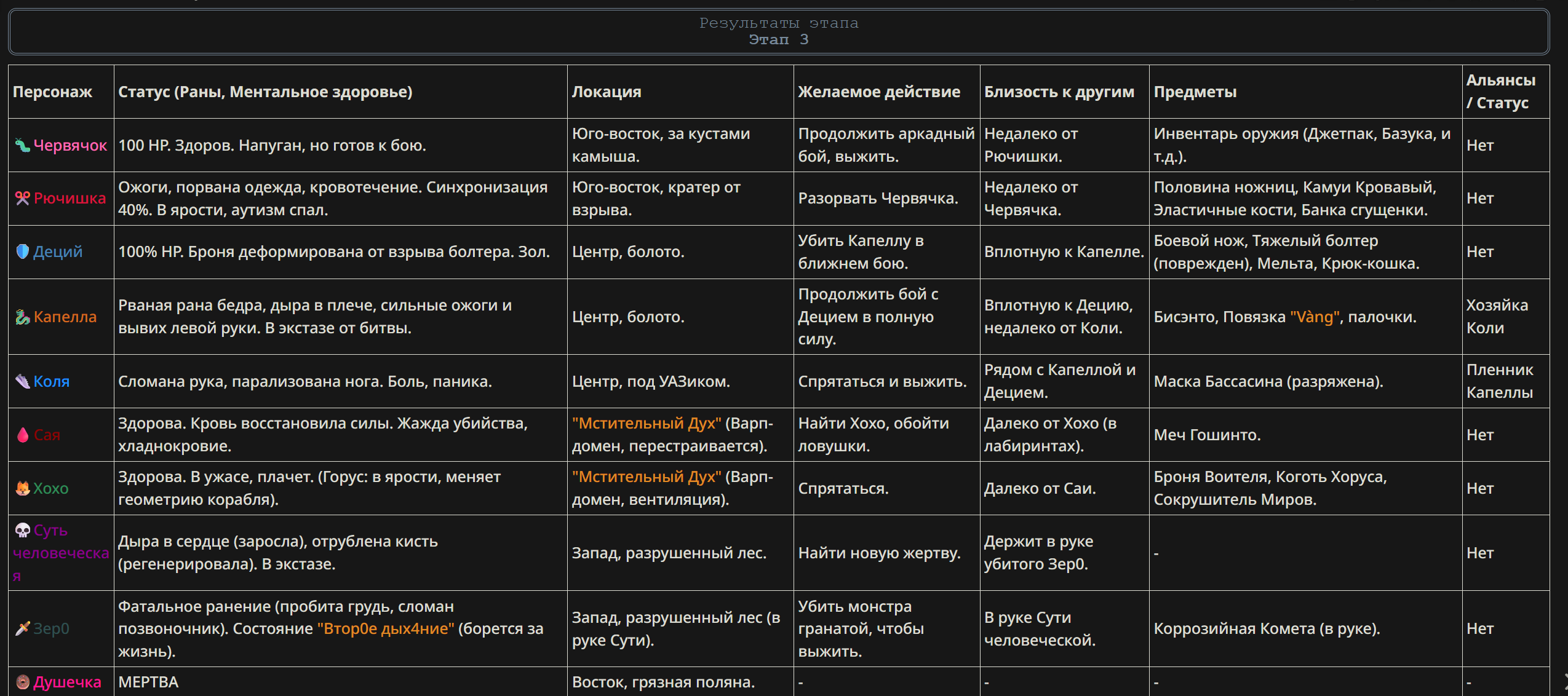Click the icon beside Коля's name
The height and width of the screenshot is (696, 1568).
(22, 382)
